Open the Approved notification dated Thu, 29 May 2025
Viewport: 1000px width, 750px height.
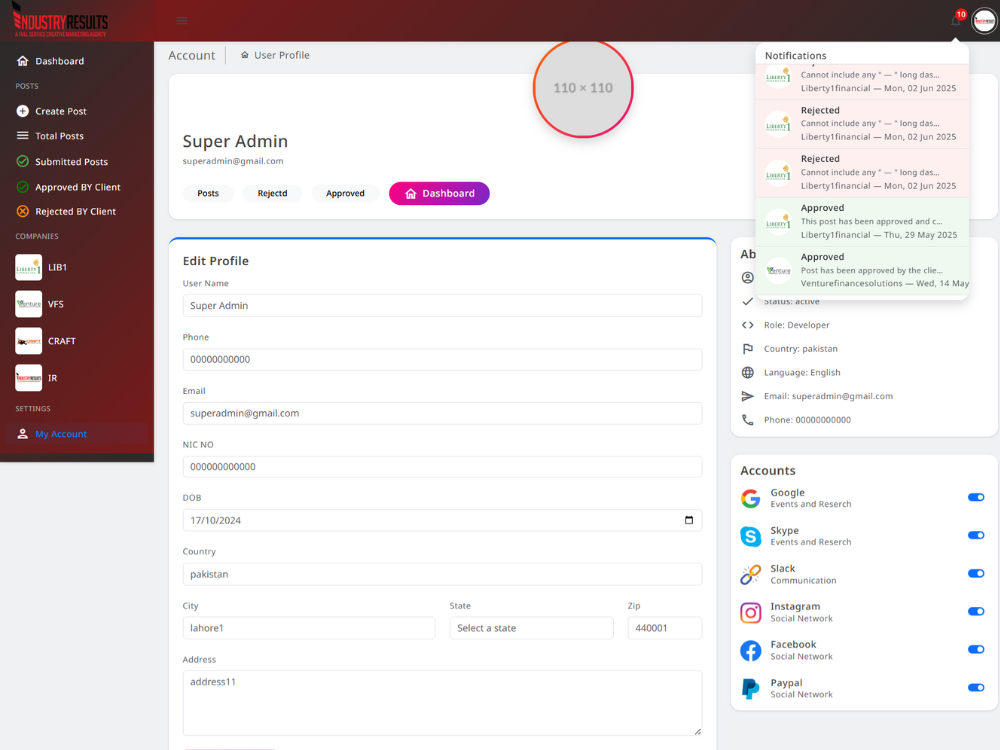[x=862, y=222]
